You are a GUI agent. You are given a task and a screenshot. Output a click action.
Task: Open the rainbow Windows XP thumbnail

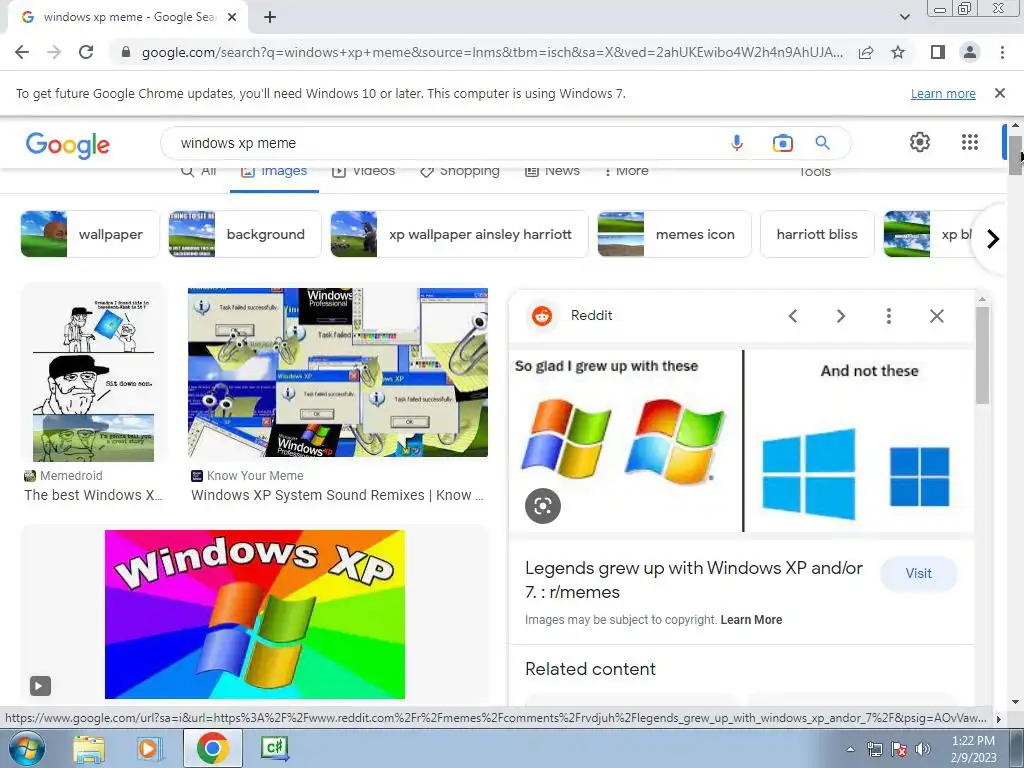[255, 614]
